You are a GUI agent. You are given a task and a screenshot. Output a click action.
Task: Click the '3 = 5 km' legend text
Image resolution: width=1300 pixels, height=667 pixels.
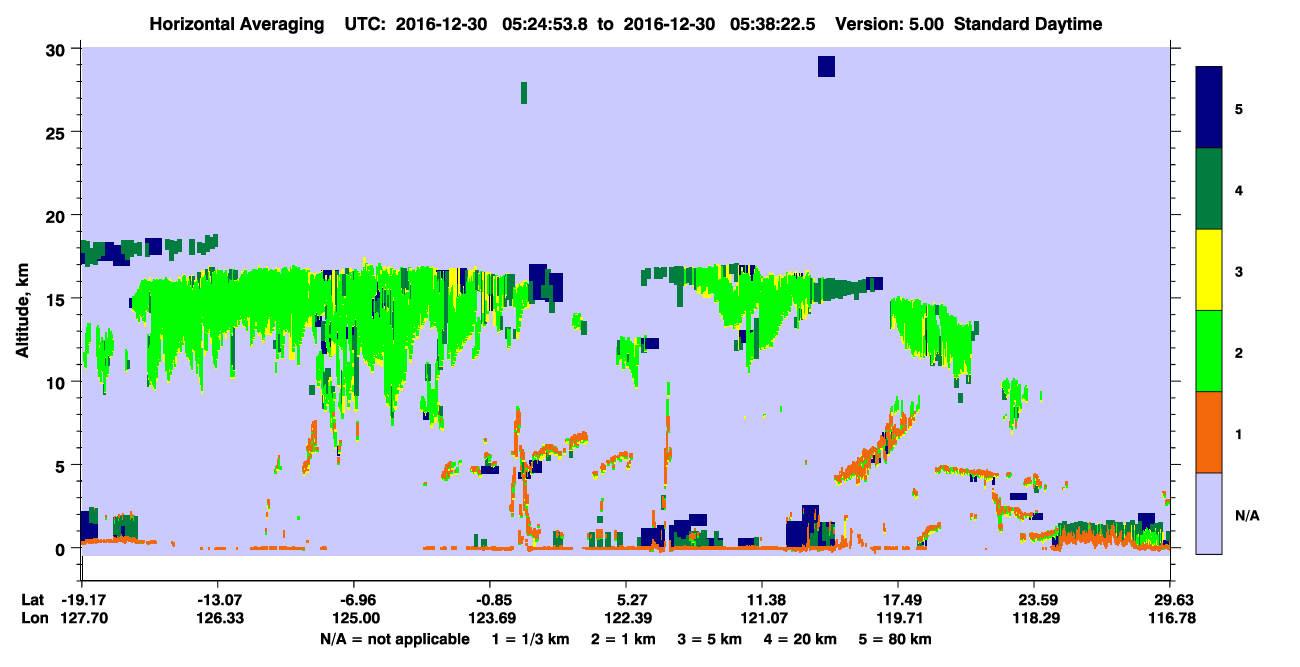(710, 639)
